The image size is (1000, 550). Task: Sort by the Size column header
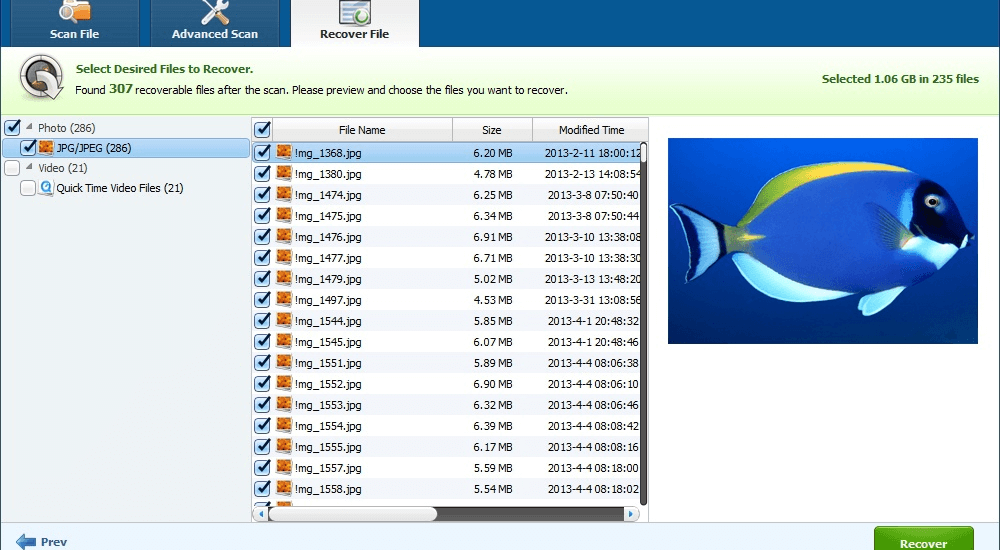492,130
